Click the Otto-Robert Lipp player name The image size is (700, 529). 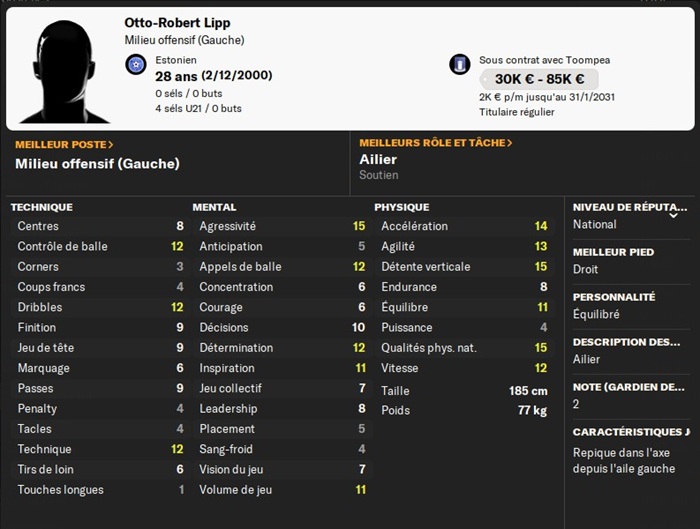pyautogui.click(x=177, y=23)
